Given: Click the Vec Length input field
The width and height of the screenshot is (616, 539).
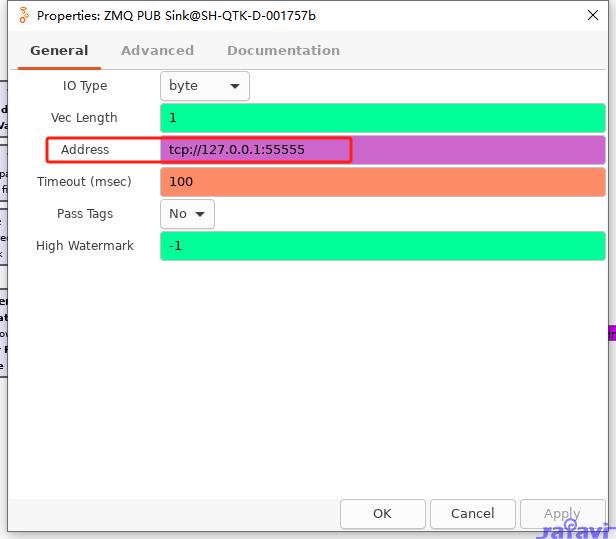Looking at the screenshot, I should 382,118.
